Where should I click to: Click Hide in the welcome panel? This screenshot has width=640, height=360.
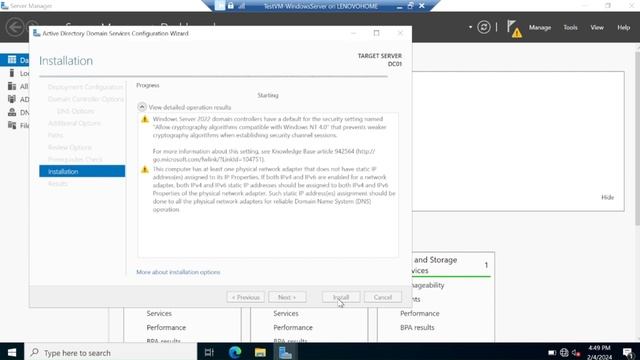[607, 197]
